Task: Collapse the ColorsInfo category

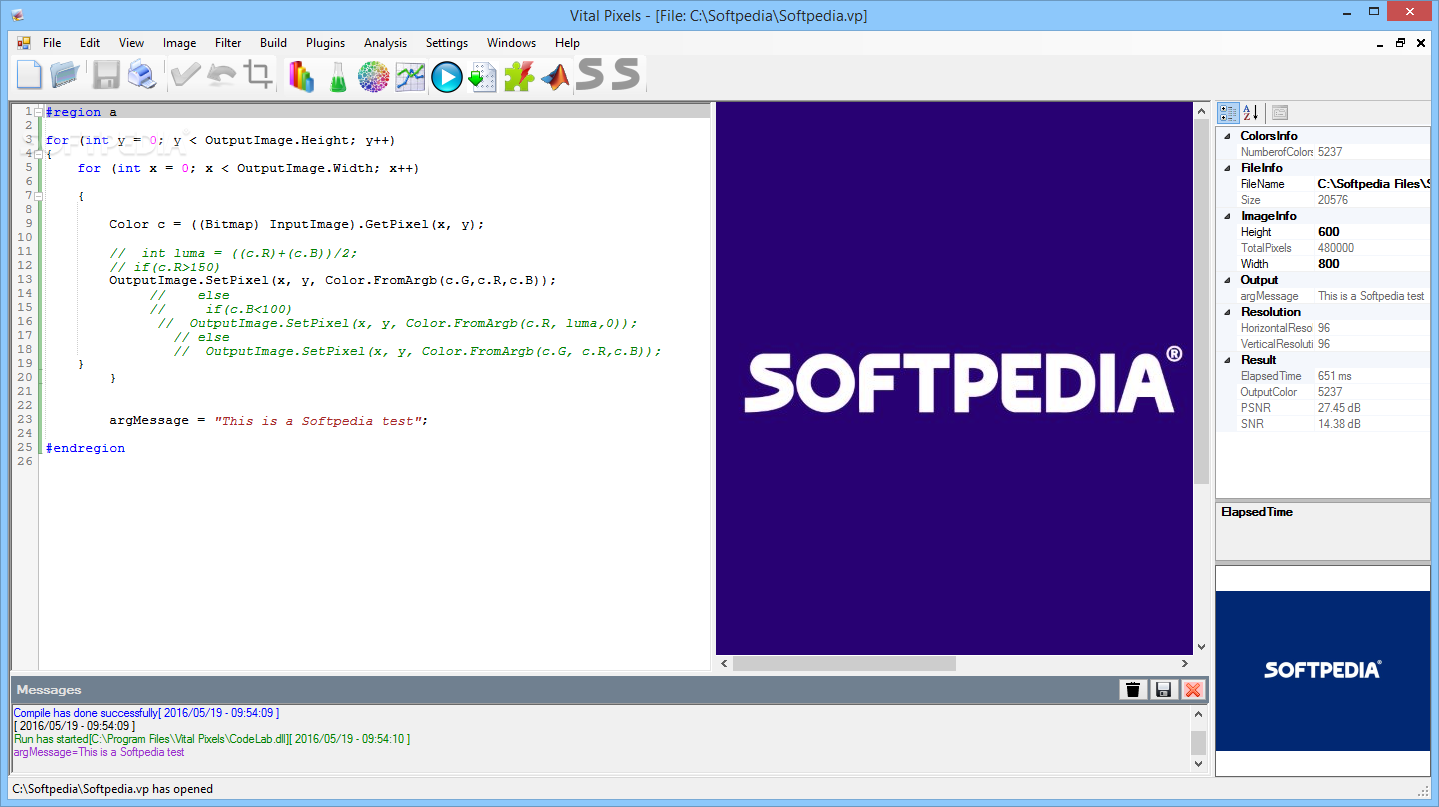Action: tap(1228, 136)
